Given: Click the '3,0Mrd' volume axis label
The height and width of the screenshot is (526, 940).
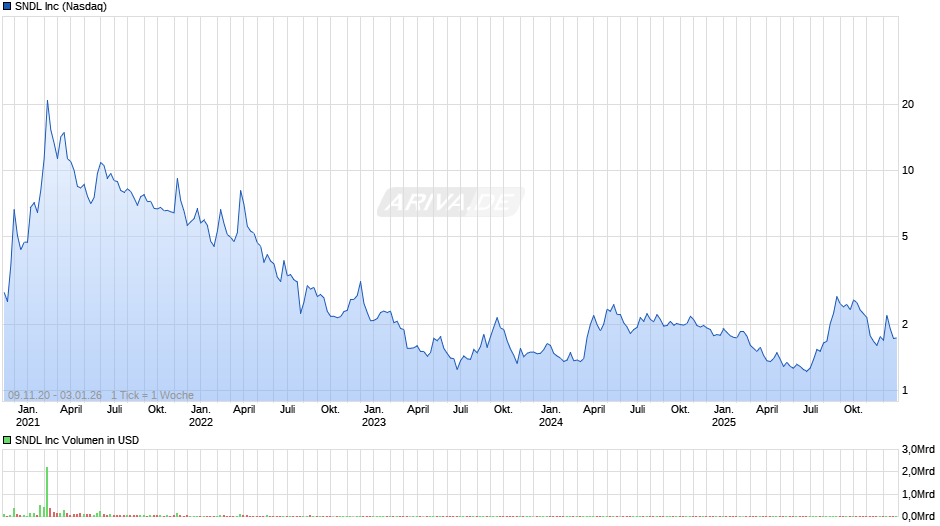Looking at the screenshot, I should pyautogui.click(x=918, y=450).
